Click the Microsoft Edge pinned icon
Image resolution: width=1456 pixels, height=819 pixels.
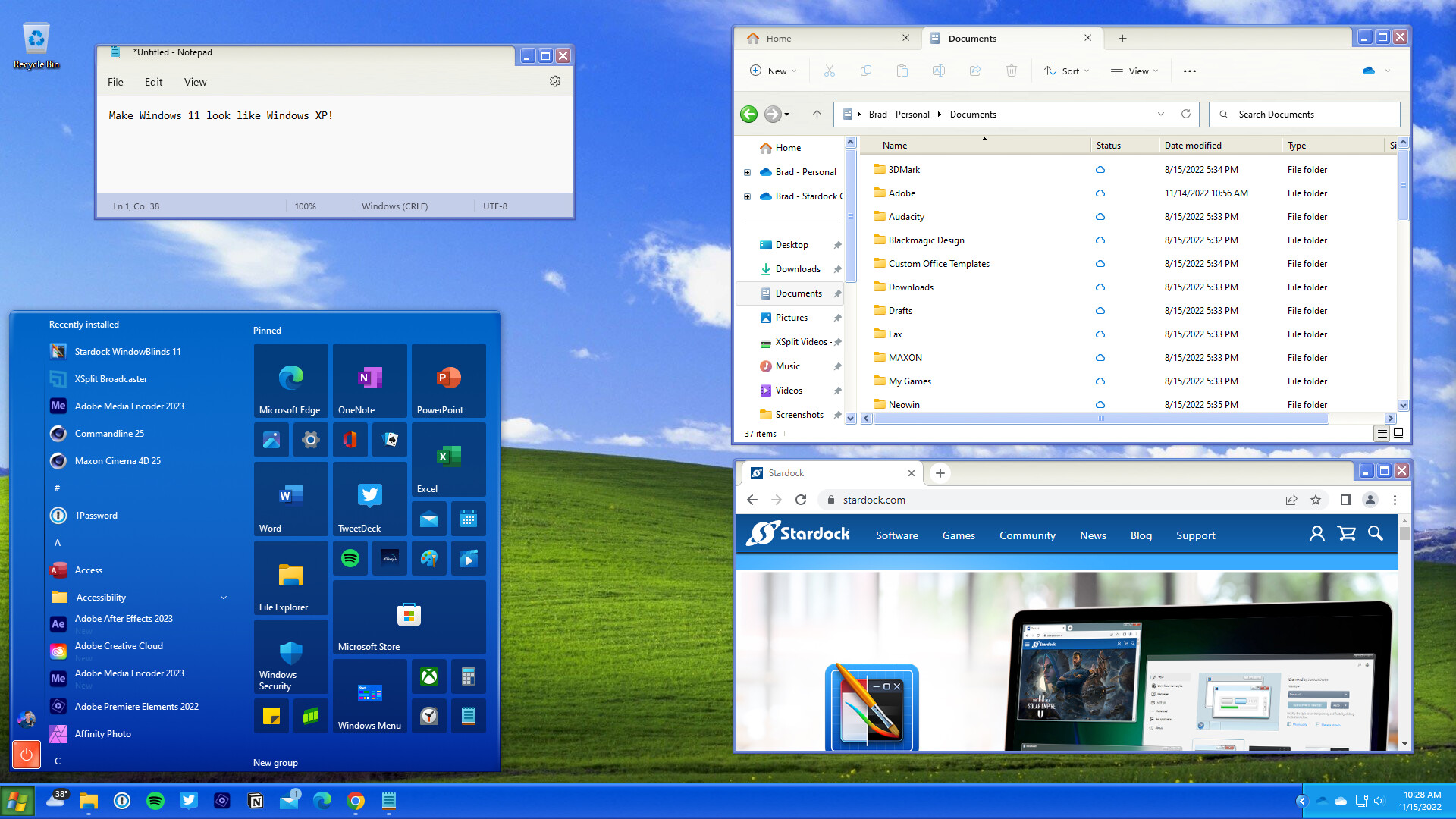290,382
